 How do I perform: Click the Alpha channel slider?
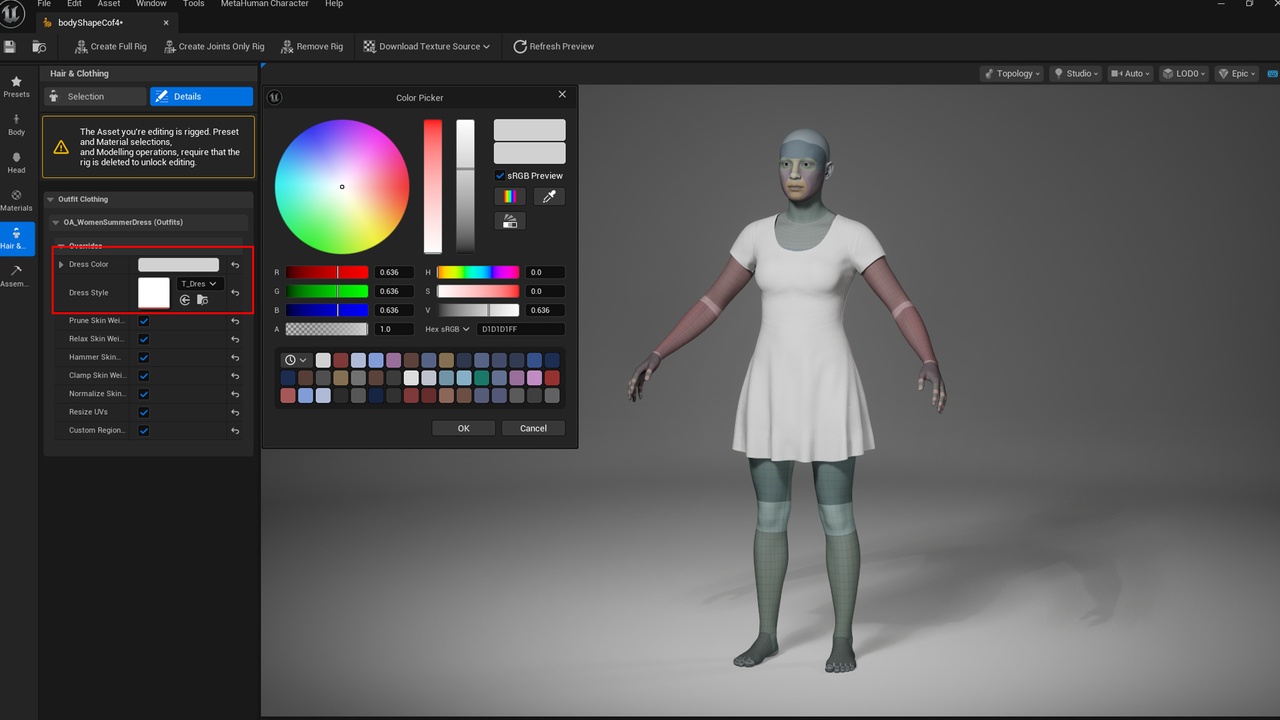click(x=327, y=329)
